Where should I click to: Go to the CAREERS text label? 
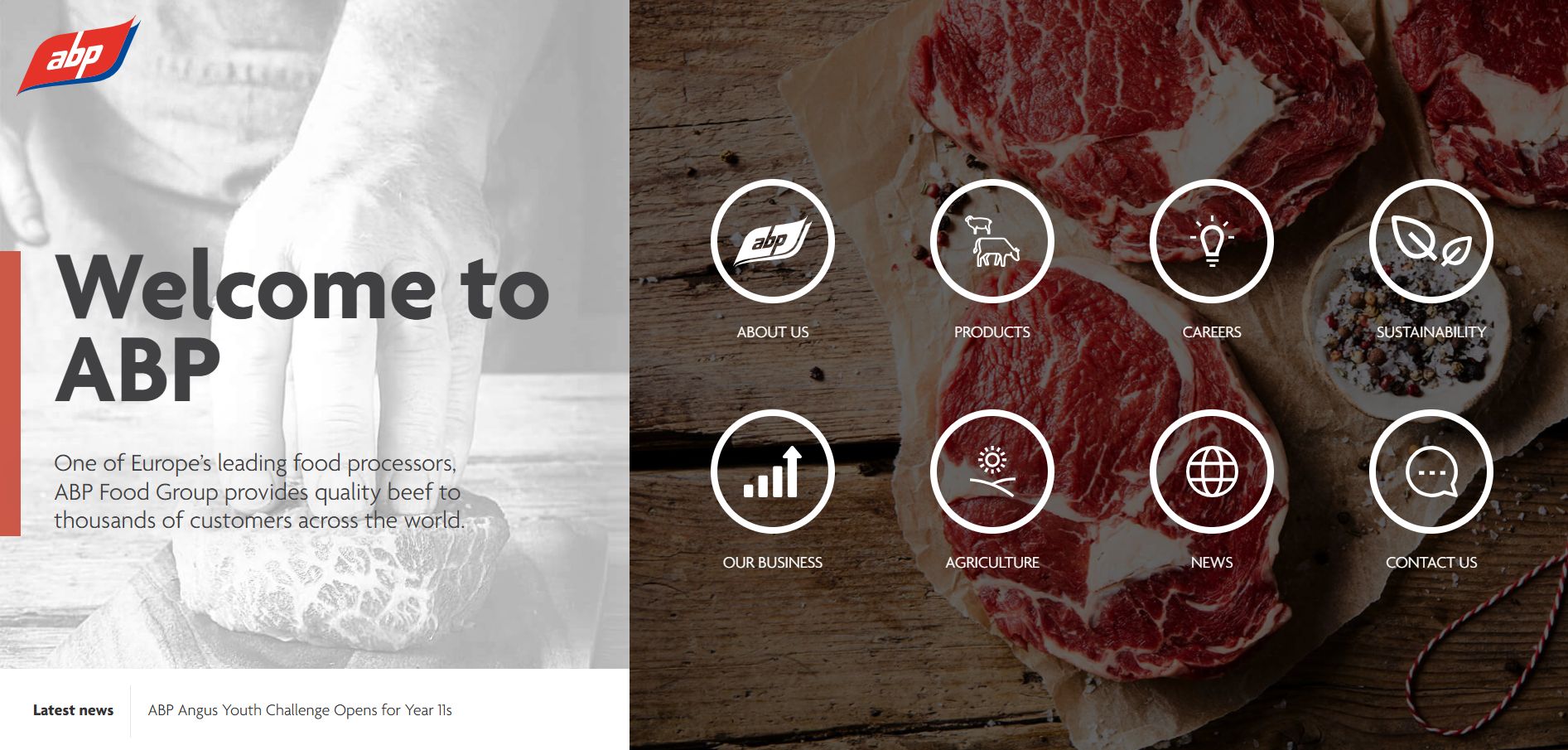coord(1211,332)
